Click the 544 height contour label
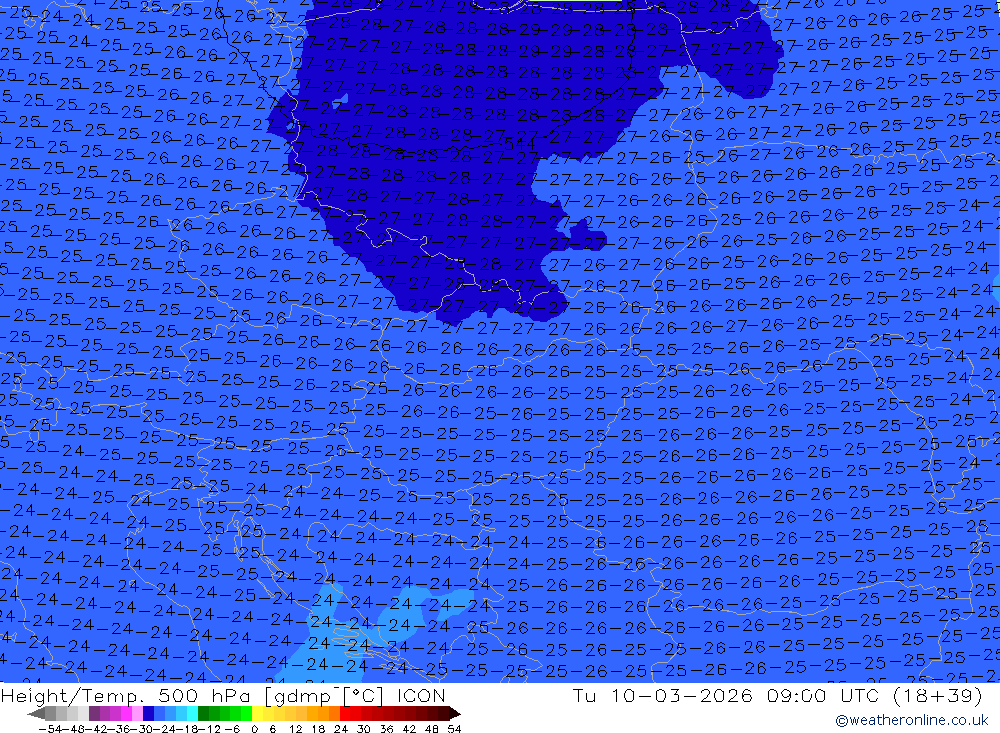This screenshot has height=733, width=1000. click(x=519, y=145)
